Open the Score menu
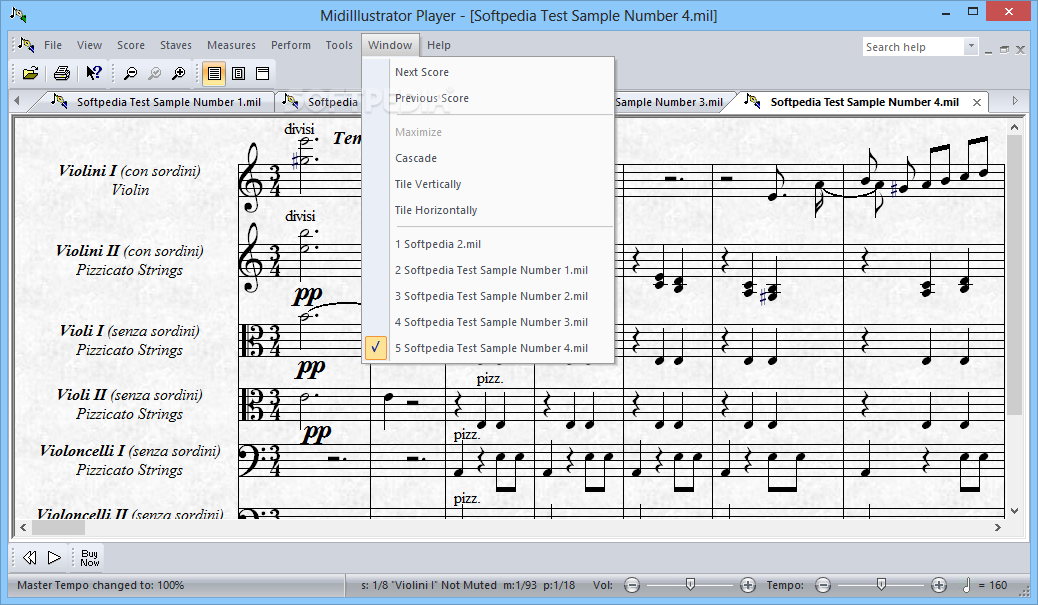Image resolution: width=1038 pixels, height=605 pixels. tap(131, 45)
